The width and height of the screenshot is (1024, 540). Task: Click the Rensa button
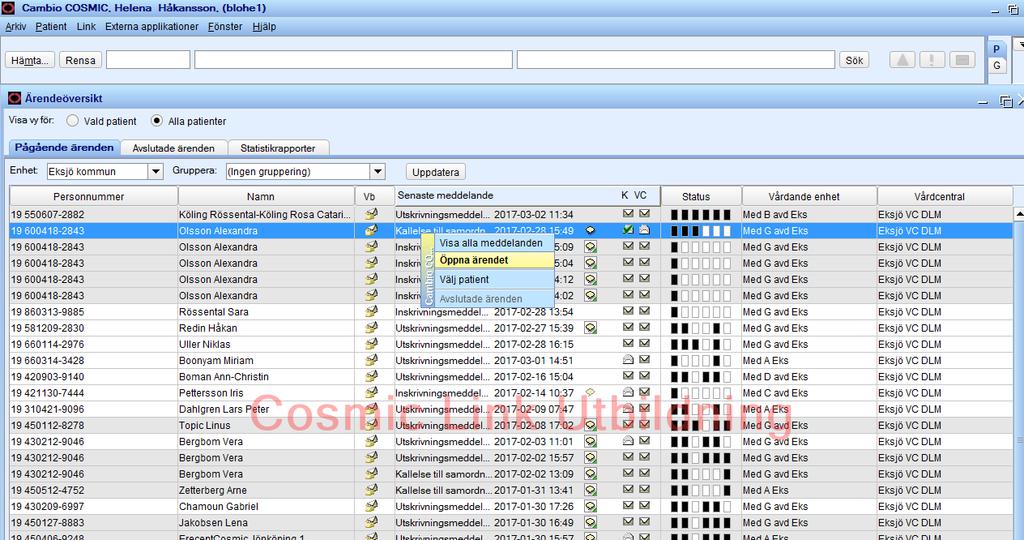80,60
